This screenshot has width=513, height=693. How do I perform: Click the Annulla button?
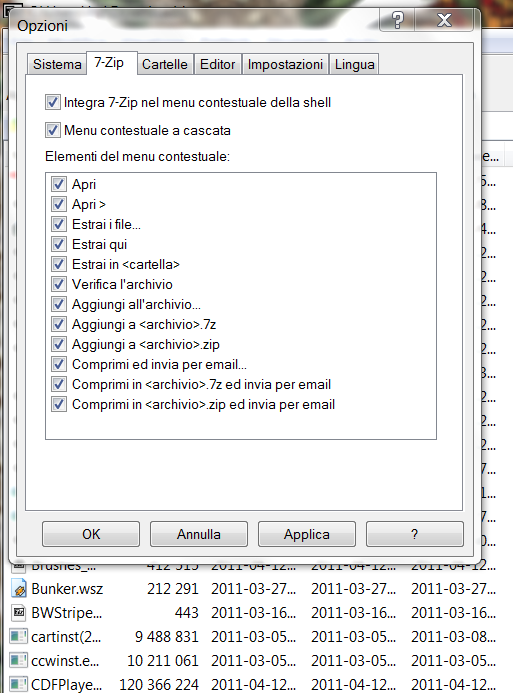point(199,534)
